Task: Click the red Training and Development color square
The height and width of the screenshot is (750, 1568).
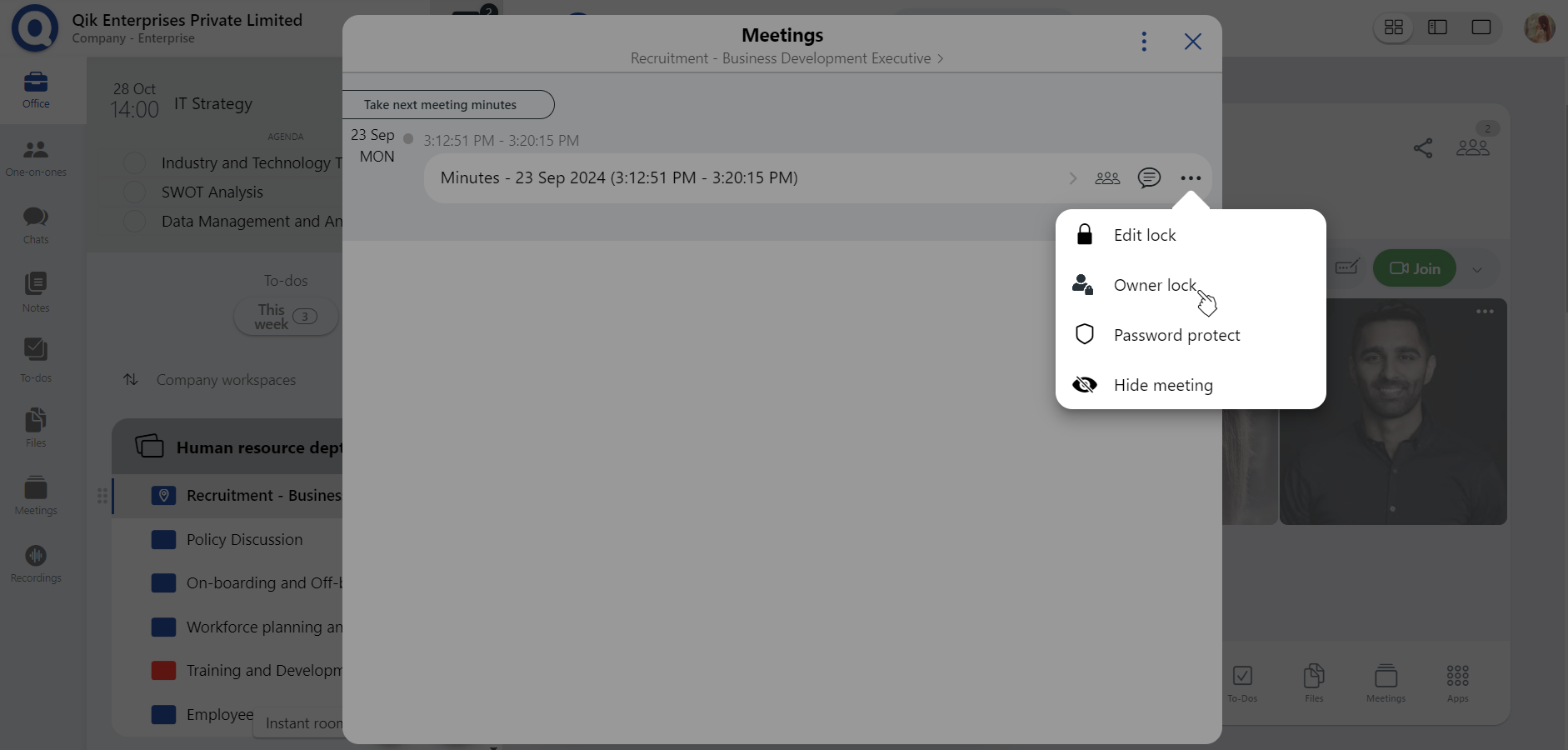Action: click(163, 671)
